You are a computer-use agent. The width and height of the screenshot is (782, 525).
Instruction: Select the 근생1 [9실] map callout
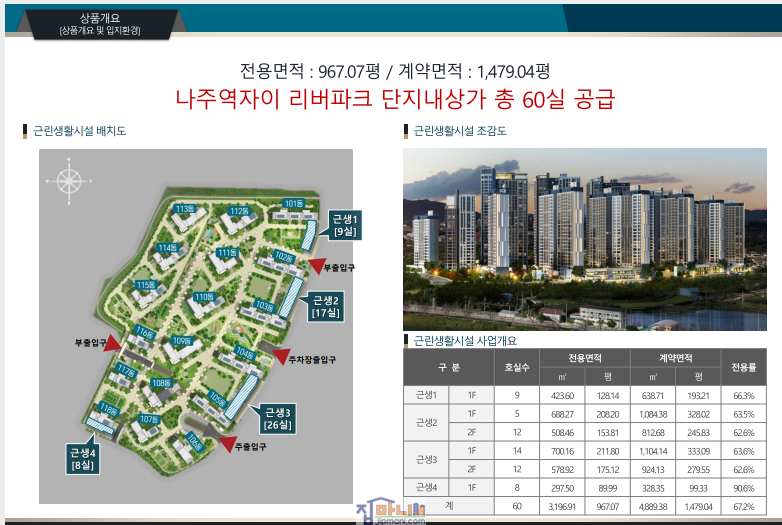coord(345,225)
